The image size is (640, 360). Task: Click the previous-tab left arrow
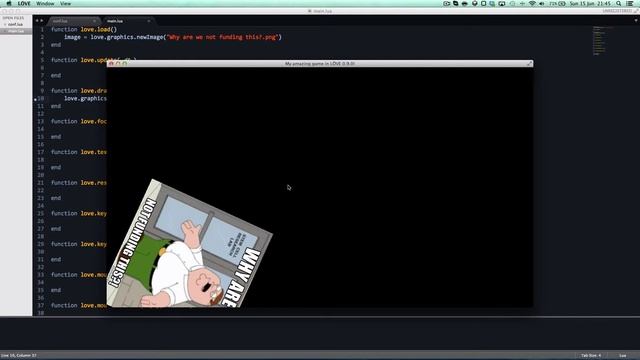click(37, 20)
